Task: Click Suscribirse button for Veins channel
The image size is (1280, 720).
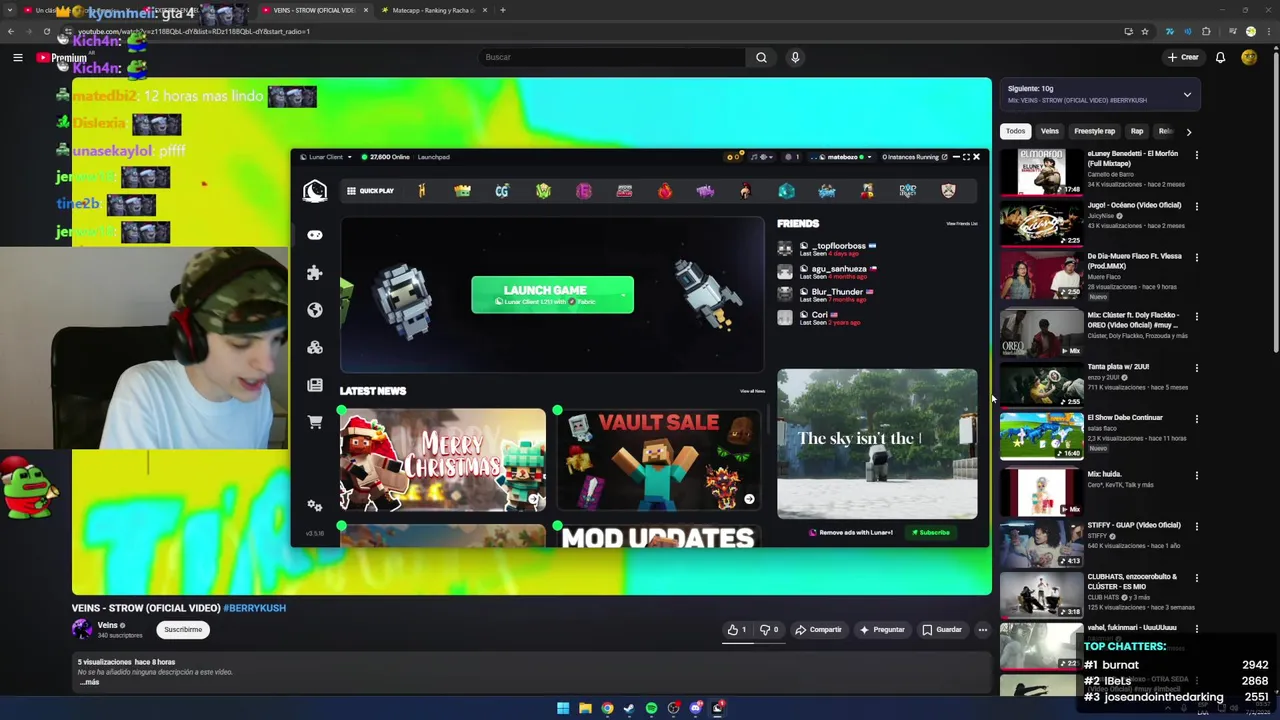Action: click(x=183, y=630)
